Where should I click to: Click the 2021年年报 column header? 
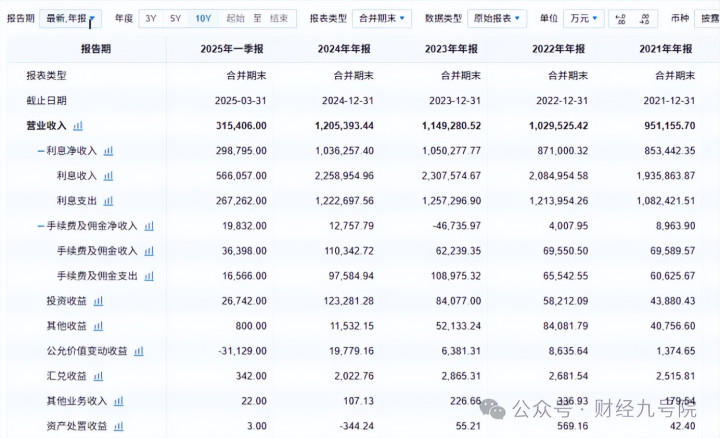click(x=665, y=49)
